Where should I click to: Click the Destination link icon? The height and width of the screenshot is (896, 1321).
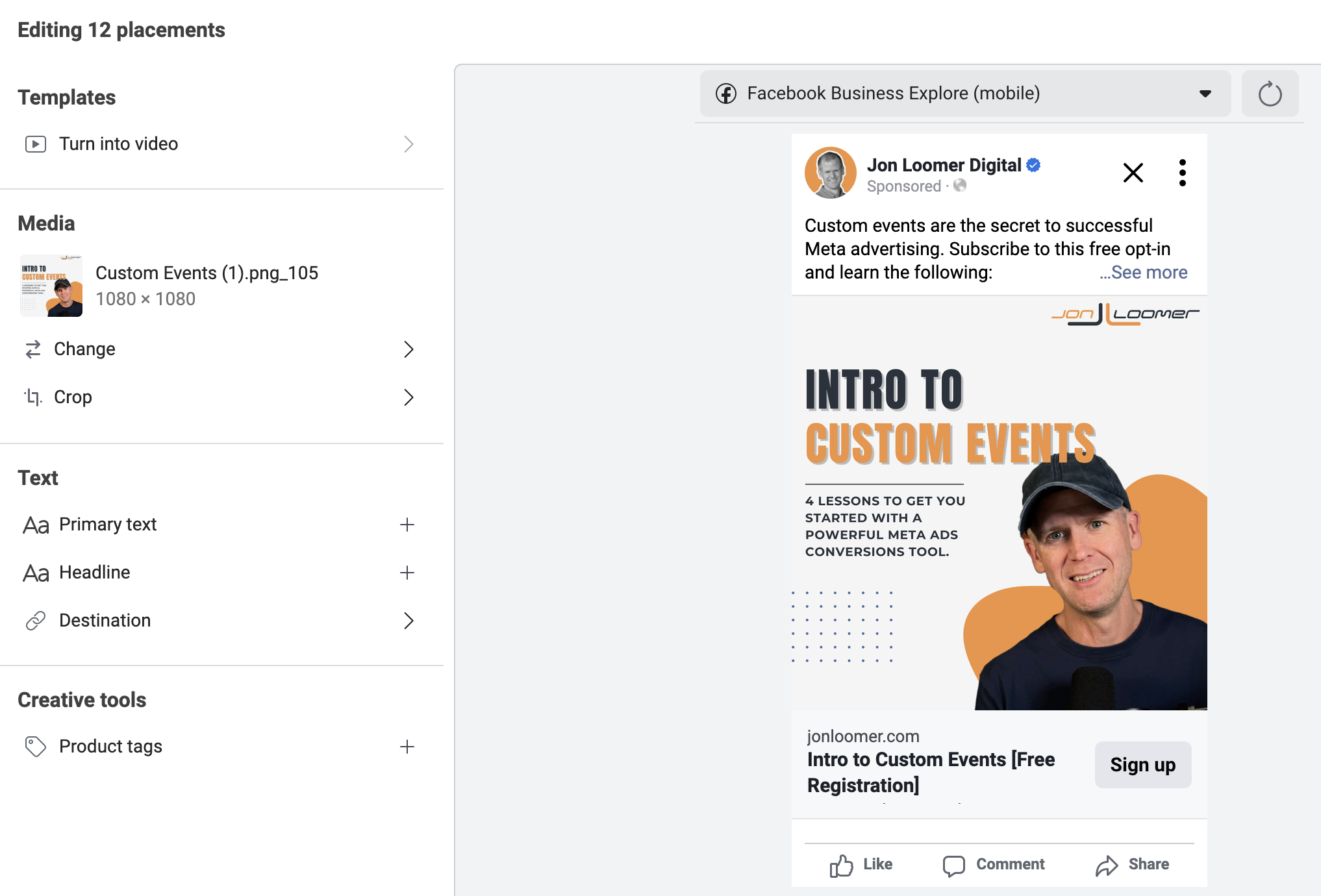click(35, 621)
